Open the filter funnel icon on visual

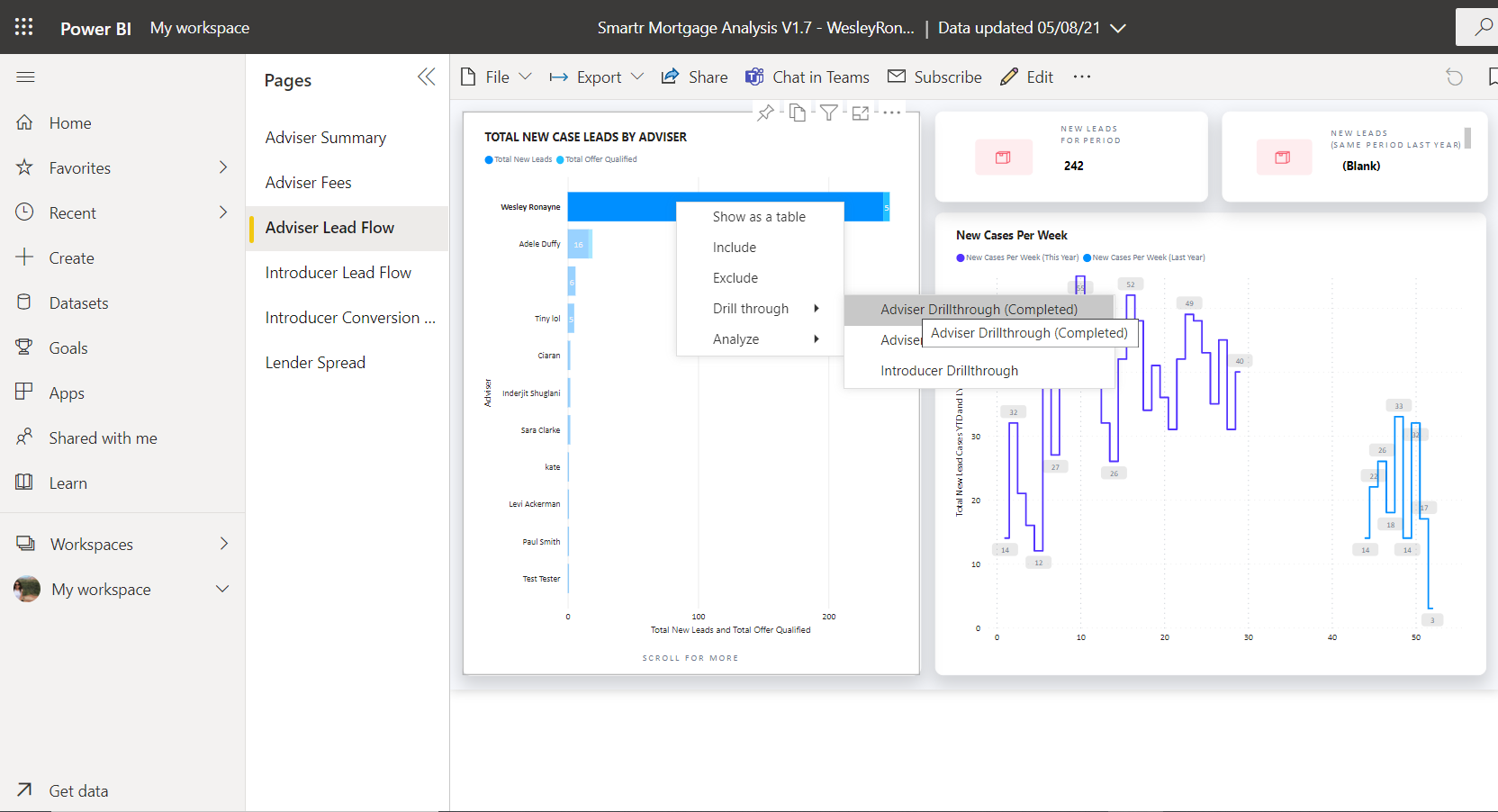tap(829, 113)
